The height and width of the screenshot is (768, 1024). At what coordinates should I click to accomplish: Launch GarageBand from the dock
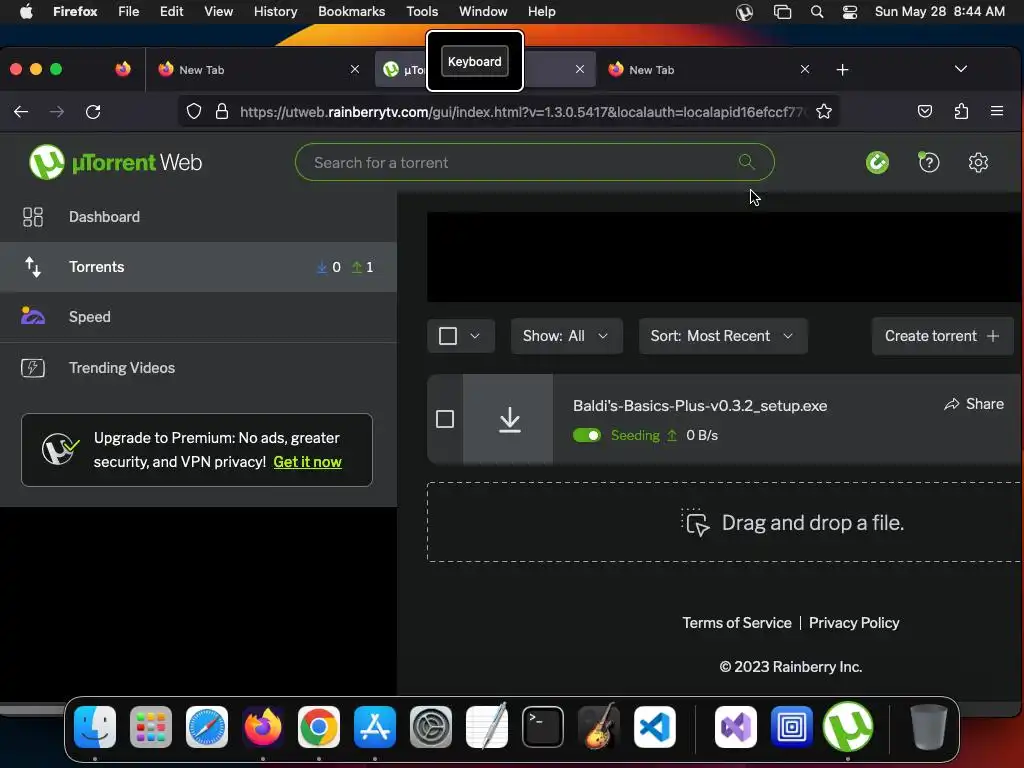click(599, 727)
